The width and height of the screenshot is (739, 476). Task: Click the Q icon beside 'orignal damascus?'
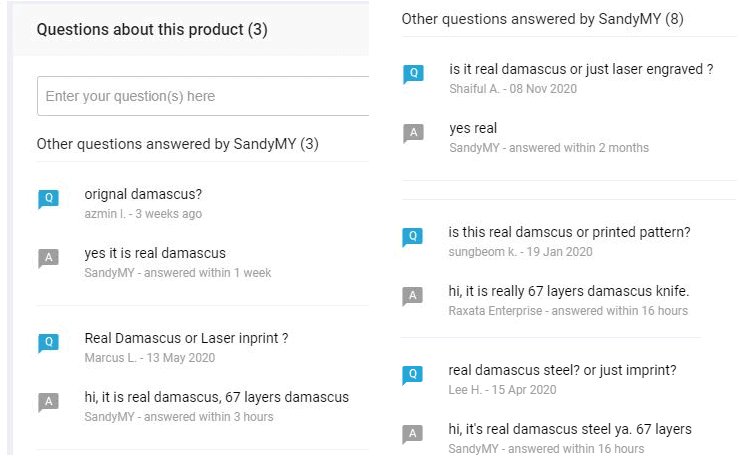click(x=49, y=198)
